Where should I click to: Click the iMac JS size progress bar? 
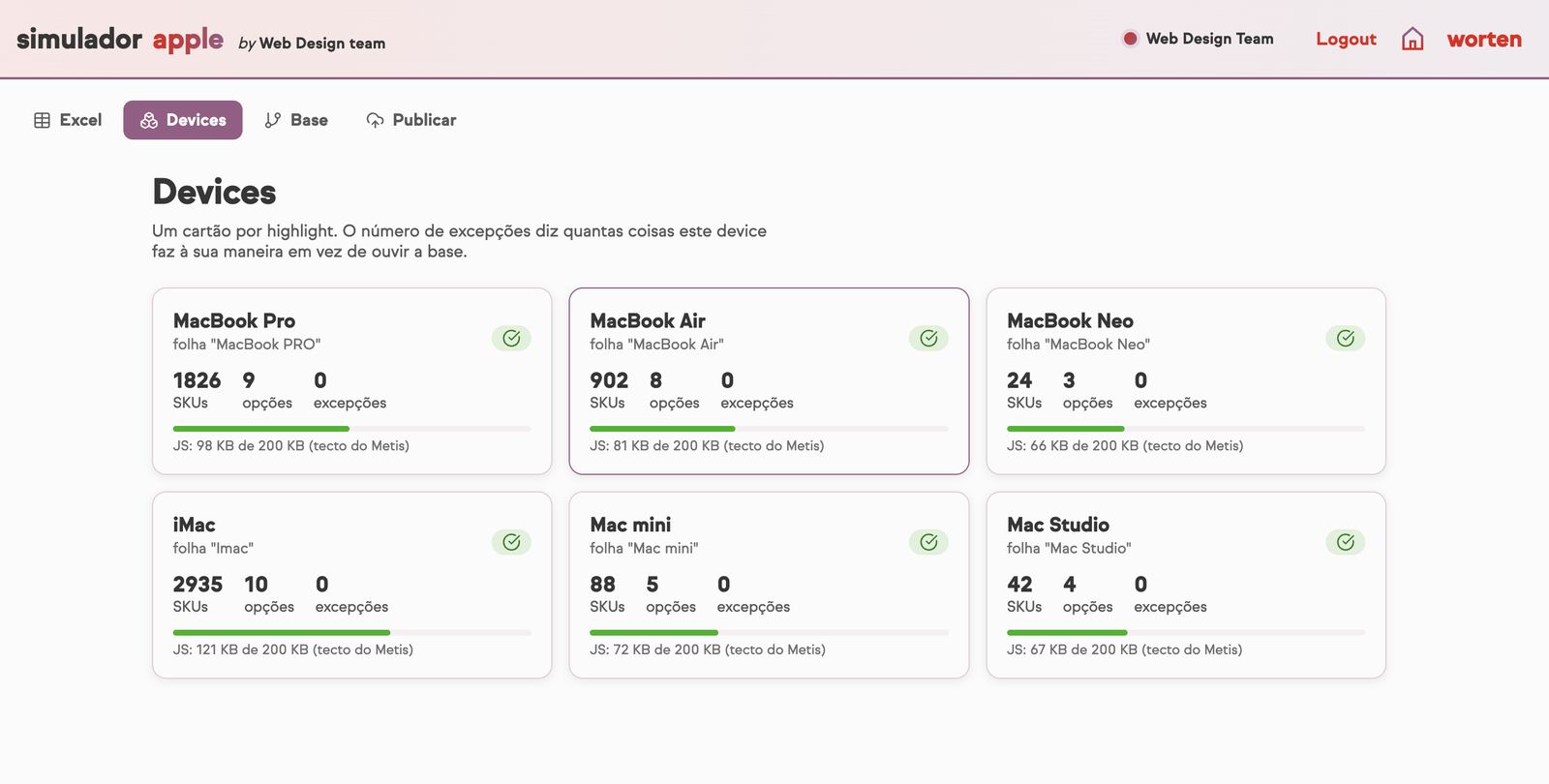(352, 633)
